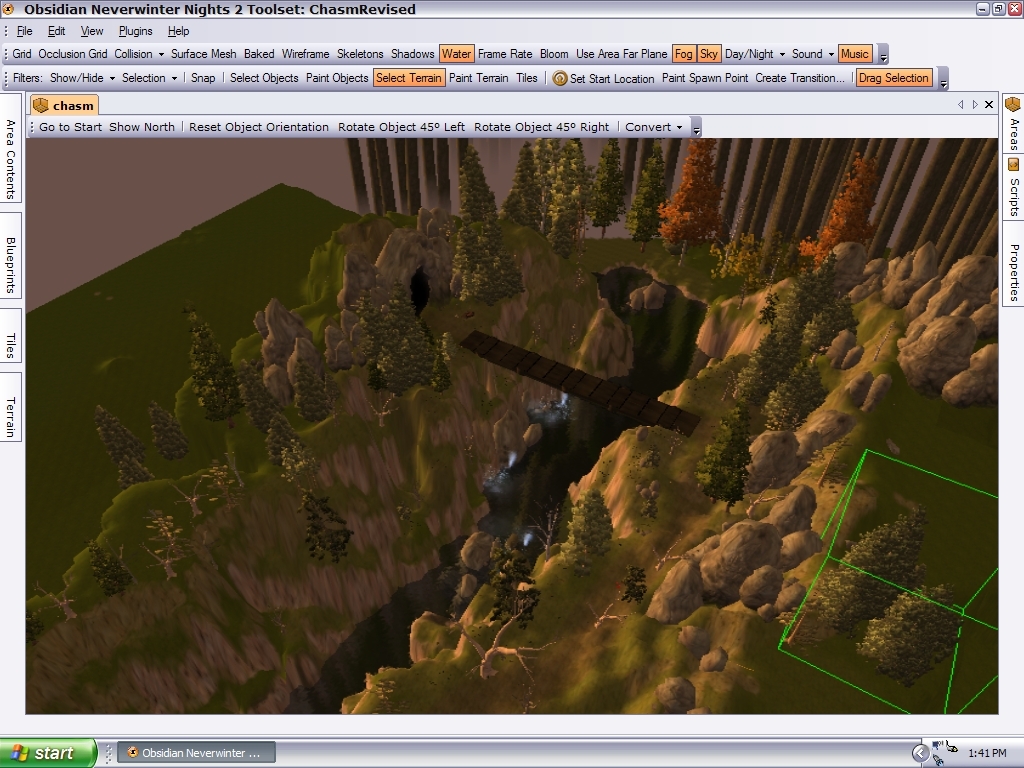Viewport: 1024px width, 768px height.
Task: Click the wooden bridge in the viewport
Action: click(x=580, y=381)
